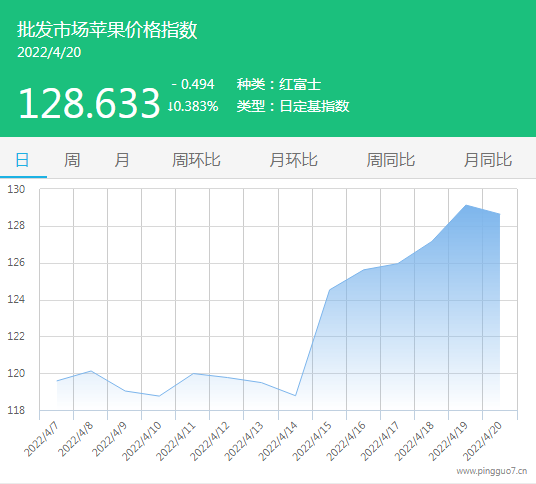536x484 pixels.
Task: Switch to the 周环比 tab
Action: click(x=196, y=160)
